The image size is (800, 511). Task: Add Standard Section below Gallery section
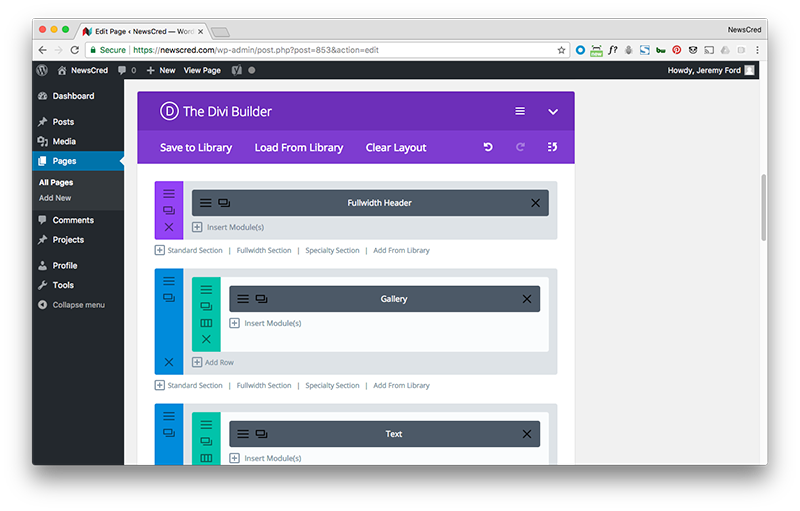(x=189, y=386)
